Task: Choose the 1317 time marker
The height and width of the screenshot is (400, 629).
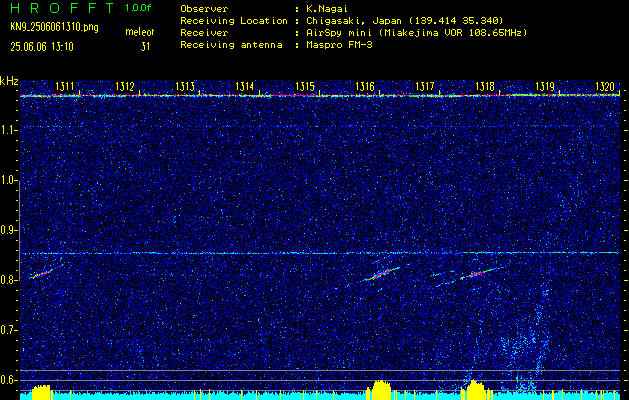Action: point(425,86)
